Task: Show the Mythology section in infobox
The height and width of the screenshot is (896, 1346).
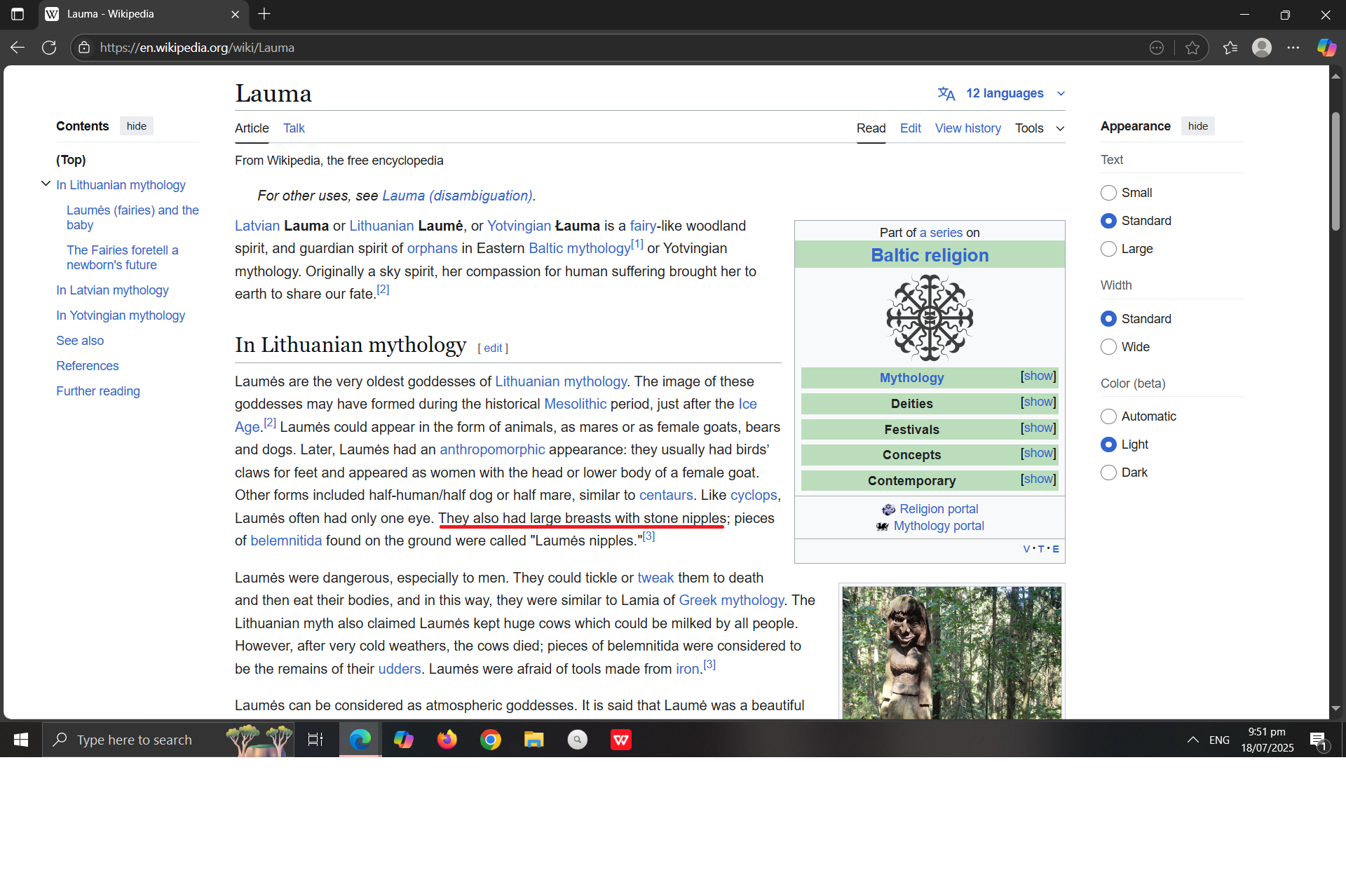Action: point(1038,376)
